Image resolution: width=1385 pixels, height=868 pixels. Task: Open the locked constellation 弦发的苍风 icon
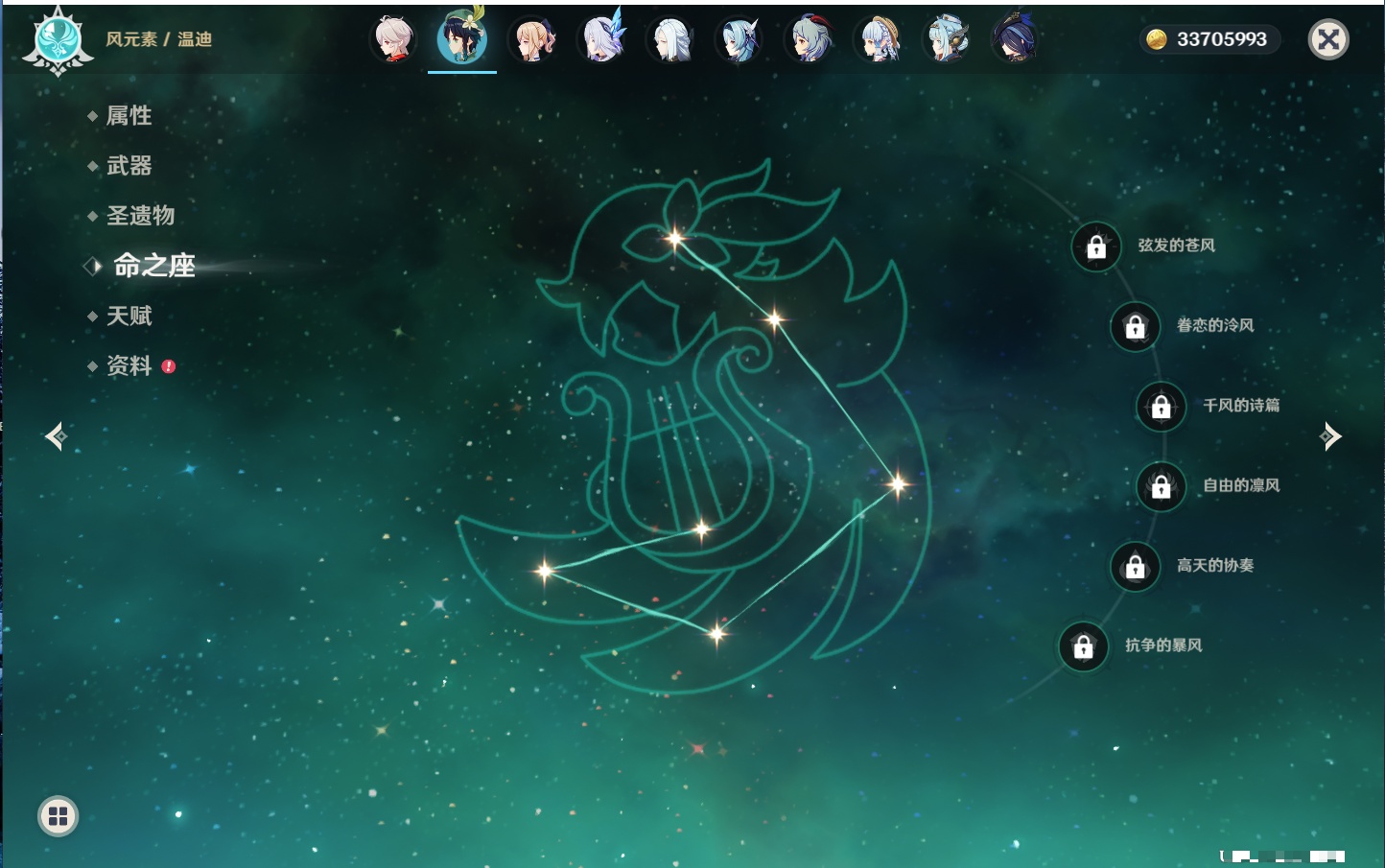pos(1096,246)
